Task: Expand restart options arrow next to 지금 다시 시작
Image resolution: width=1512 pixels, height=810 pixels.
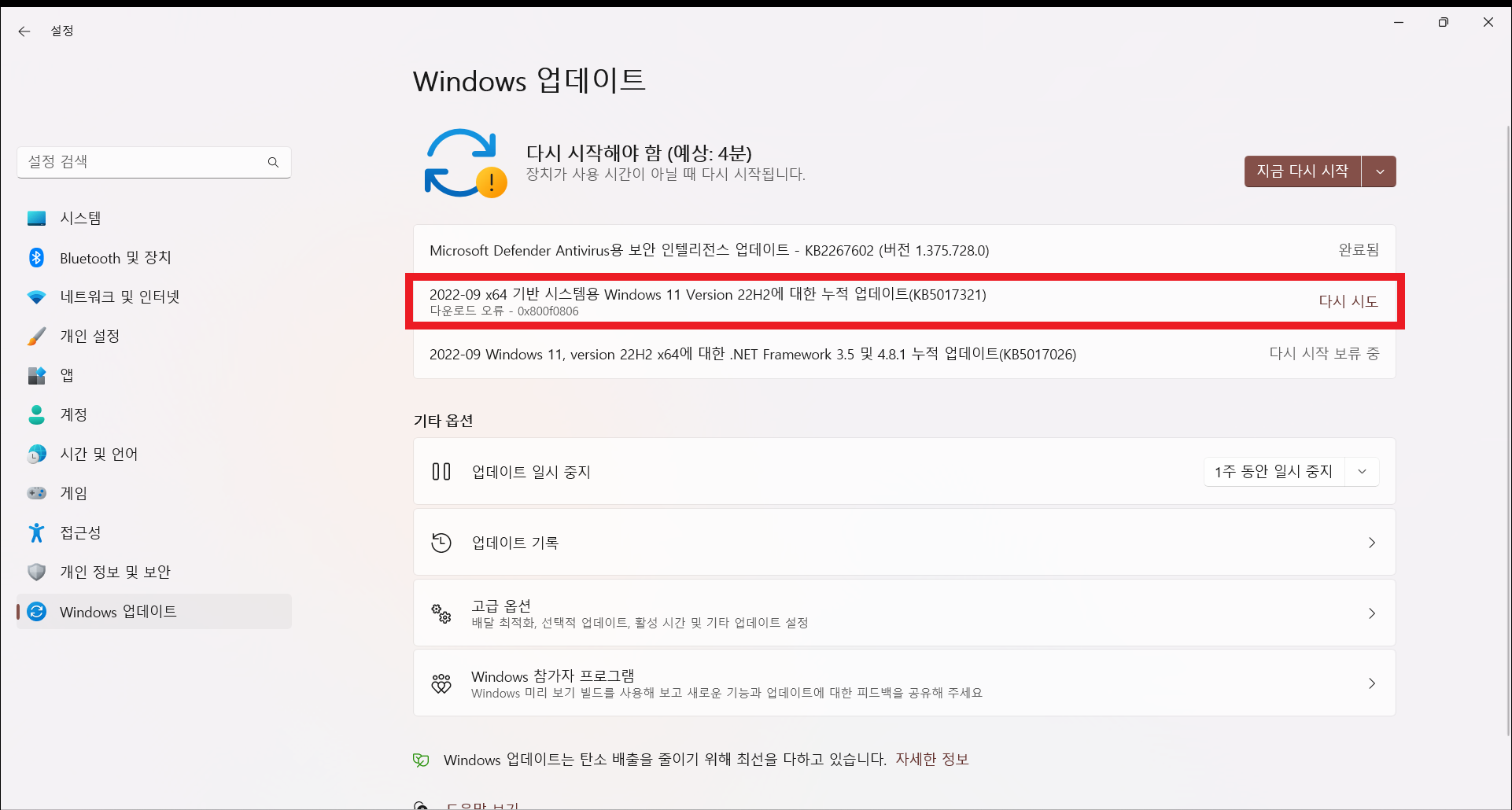Action: (x=1379, y=171)
